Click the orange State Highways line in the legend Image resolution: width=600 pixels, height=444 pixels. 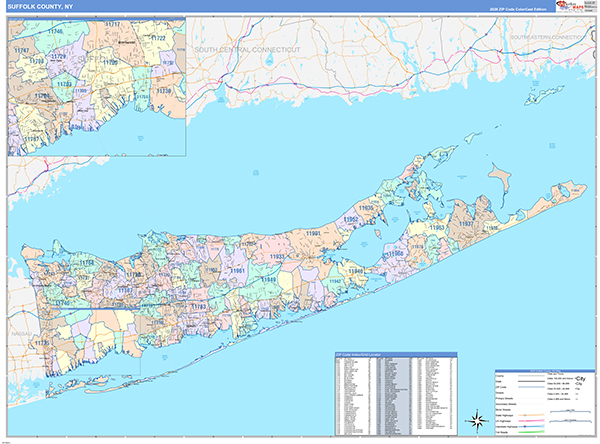pos(532,415)
